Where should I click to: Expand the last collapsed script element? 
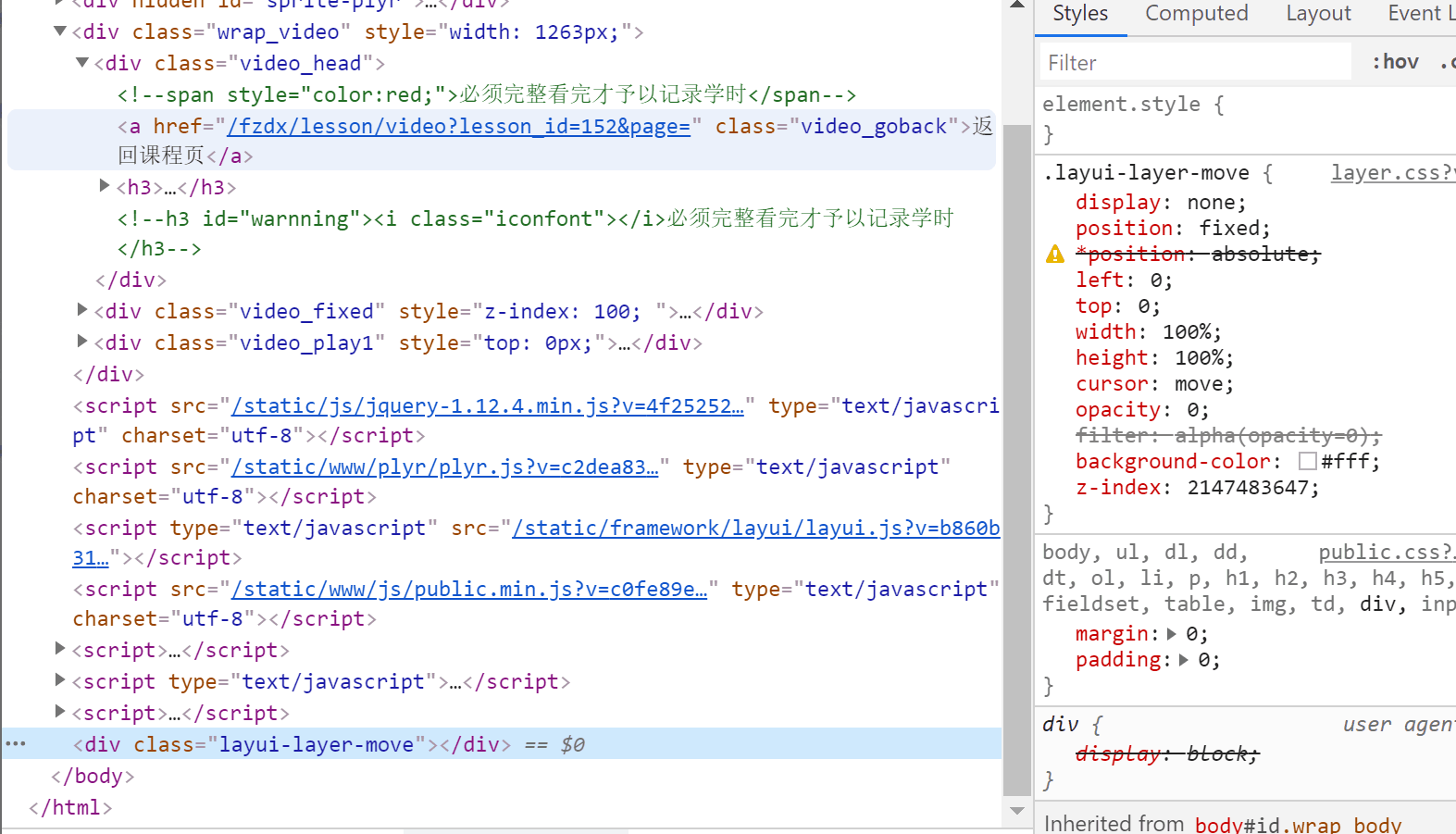point(60,712)
